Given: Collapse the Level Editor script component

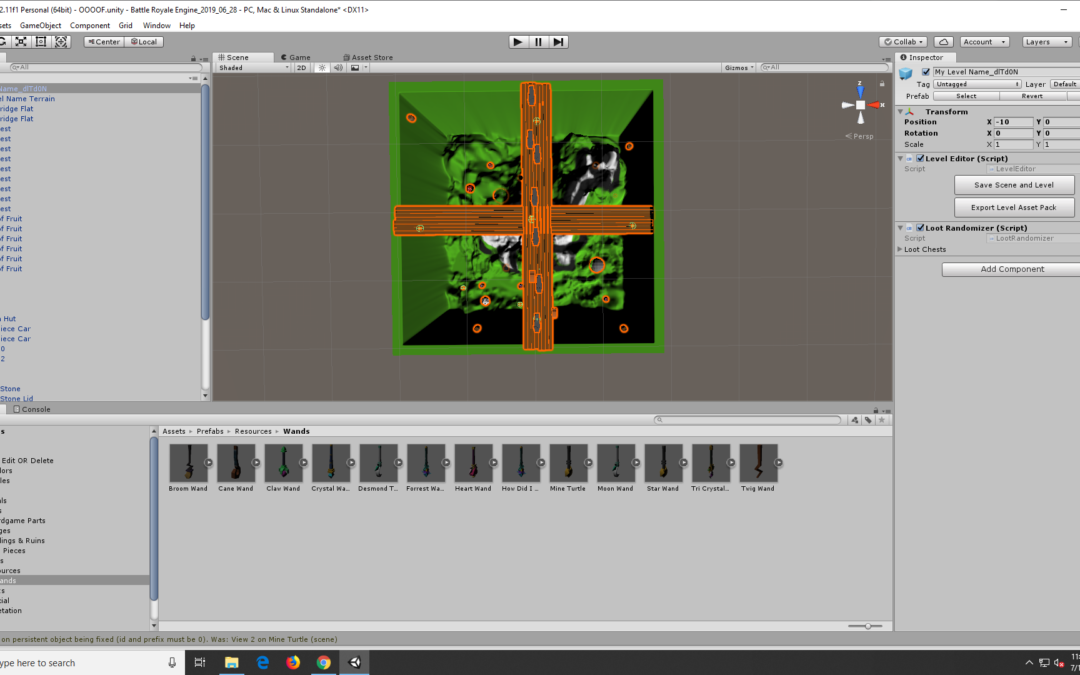Looking at the screenshot, I should coord(900,158).
